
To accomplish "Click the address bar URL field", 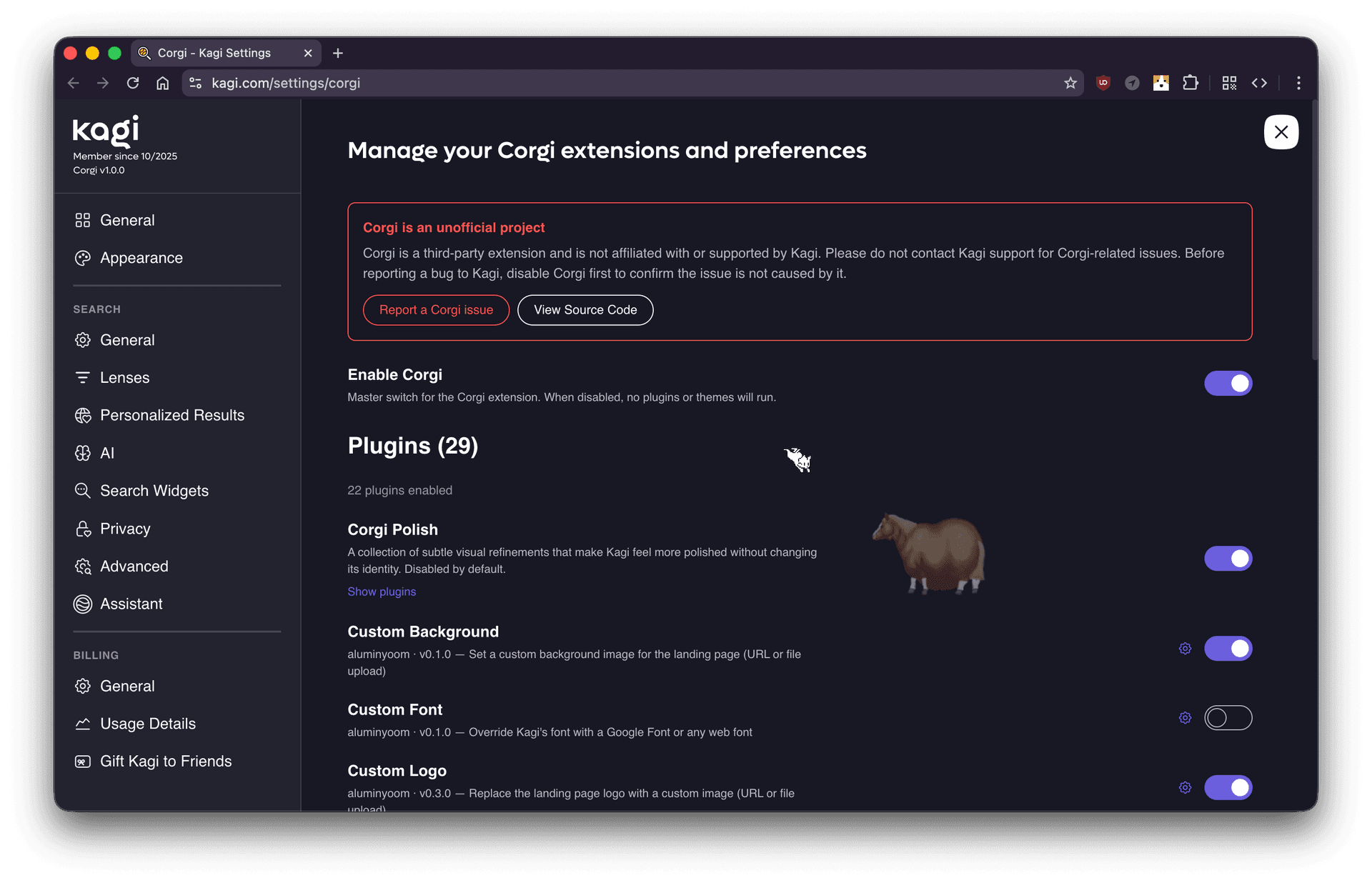I will tap(632, 83).
